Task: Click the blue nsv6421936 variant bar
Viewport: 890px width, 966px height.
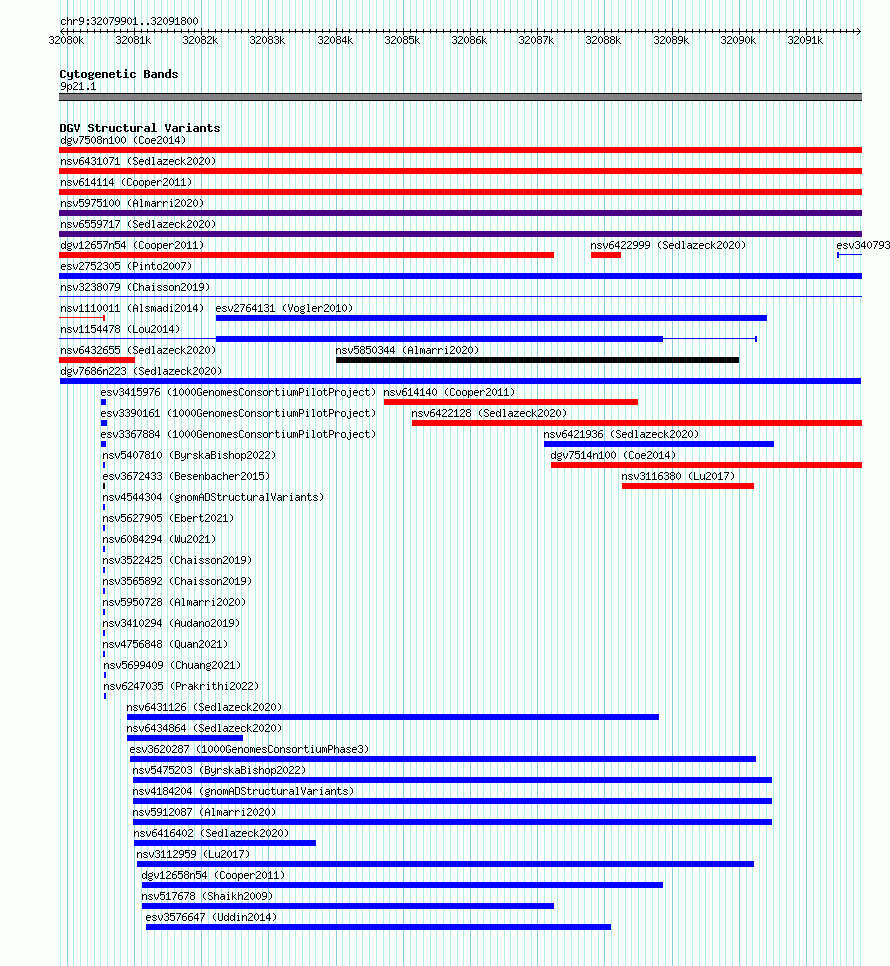Action: pyautogui.click(x=659, y=444)
